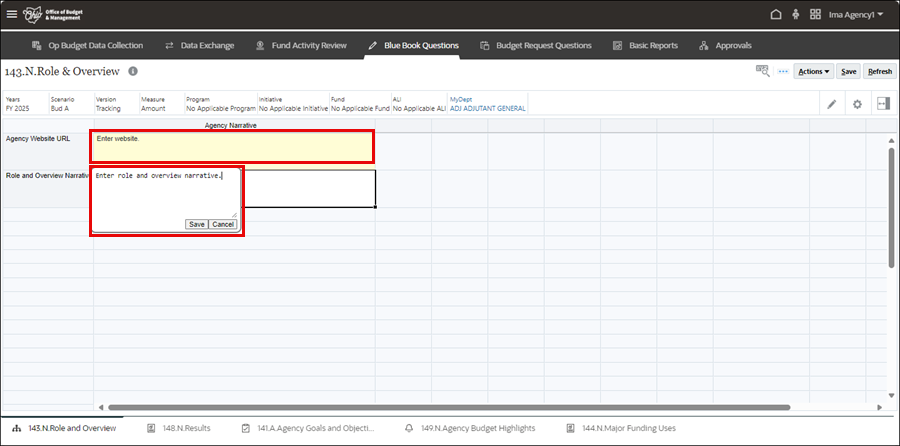
Task: Open the gear settings icon
Action: click(x=857, y=104)
